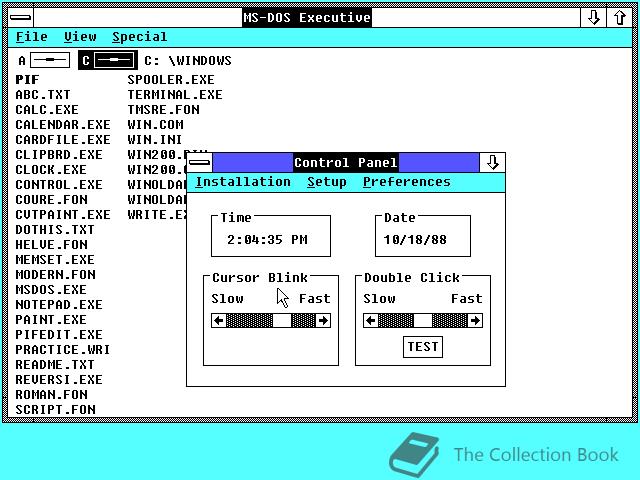
Task: Click the C:\WINDOWS path label
Action: [188, 61]
